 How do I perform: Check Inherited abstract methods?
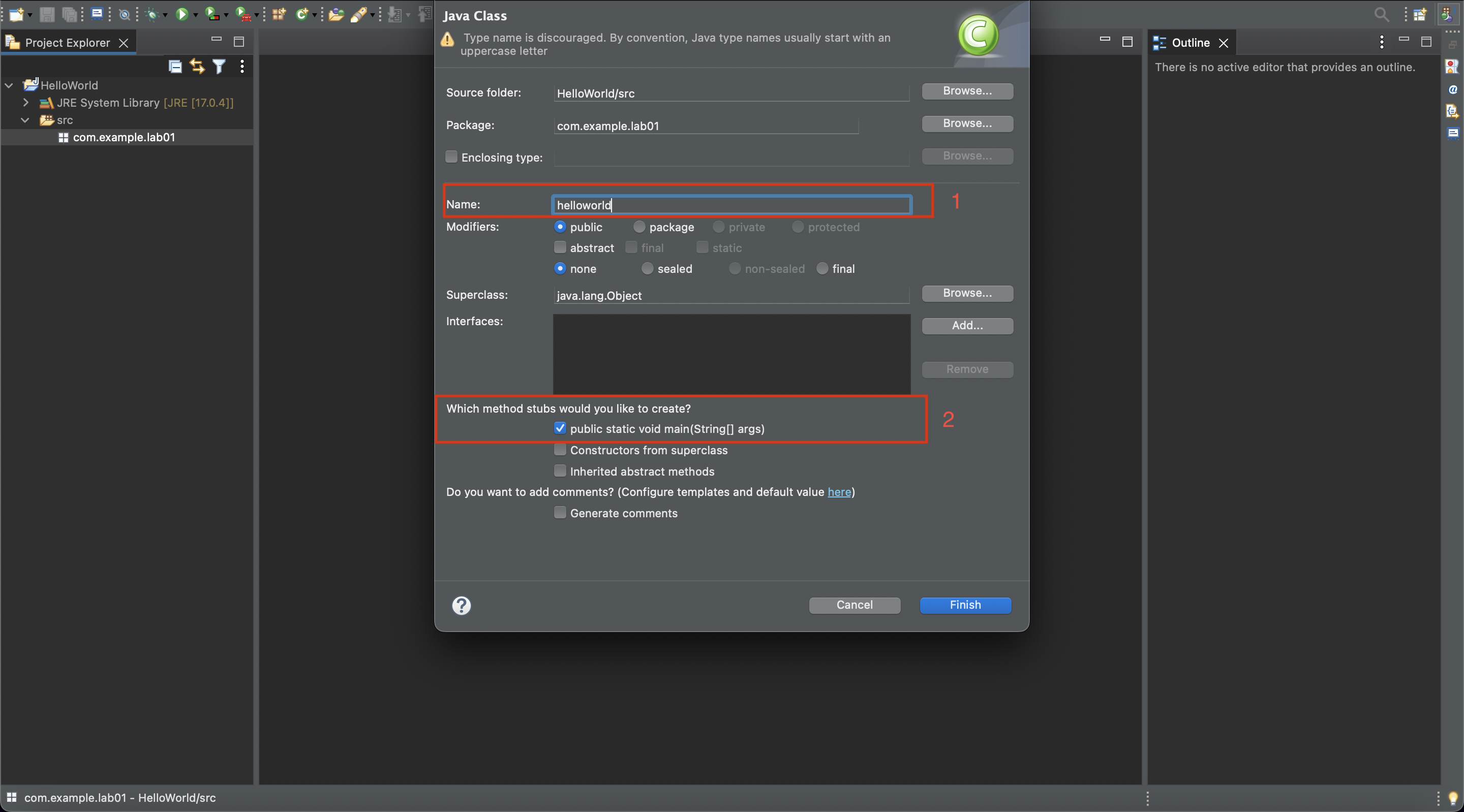pyautogui.click(x=560, y=471)
